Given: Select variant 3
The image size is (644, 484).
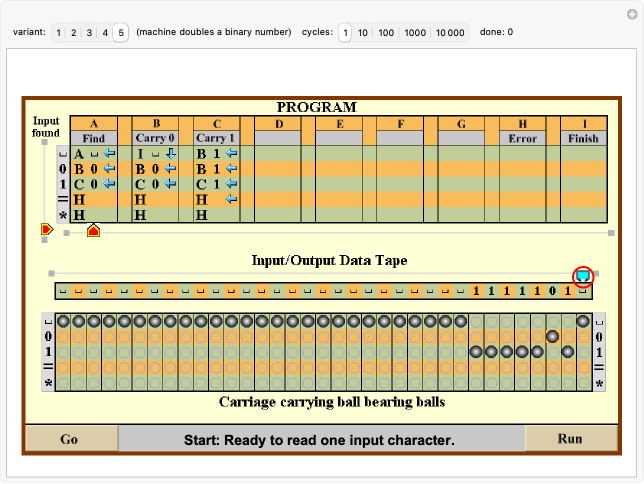Looking at the screenshot, I should (x=90, y=32).
